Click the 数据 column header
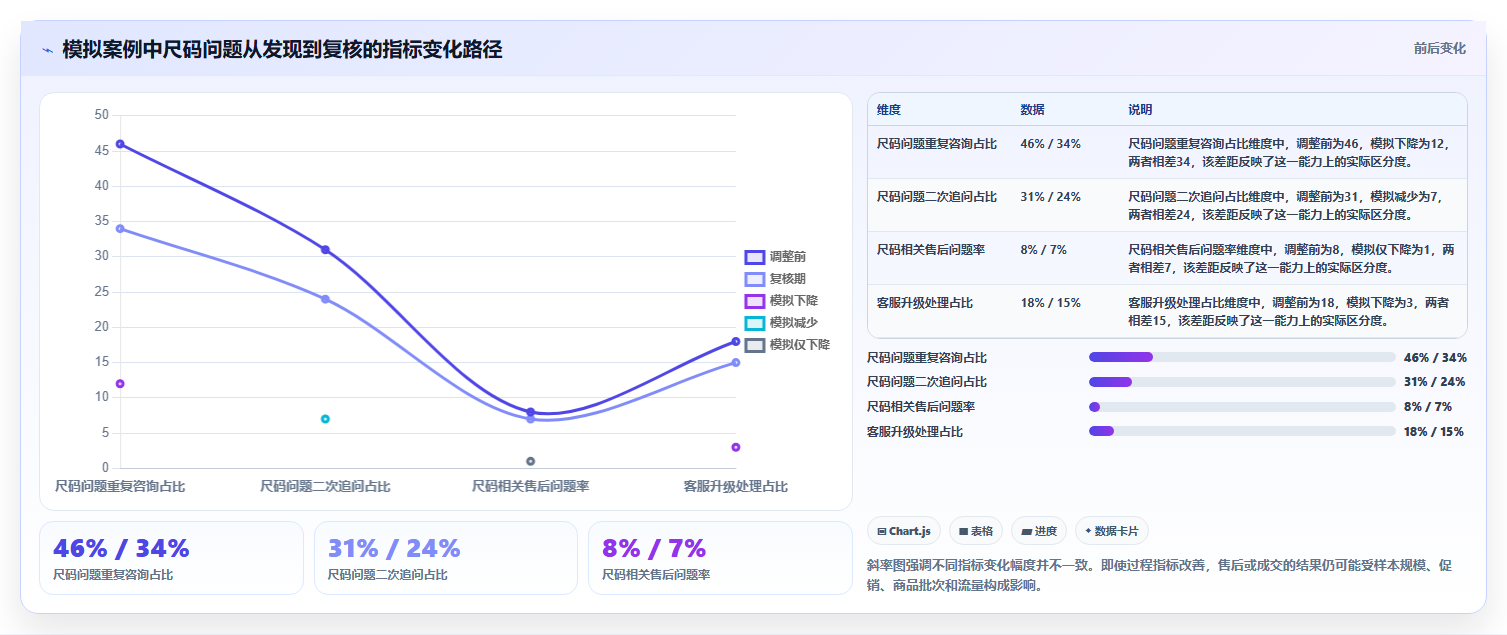This screenshot has height=635, width=1507. pyautogui.click(x=1032, y=110)
